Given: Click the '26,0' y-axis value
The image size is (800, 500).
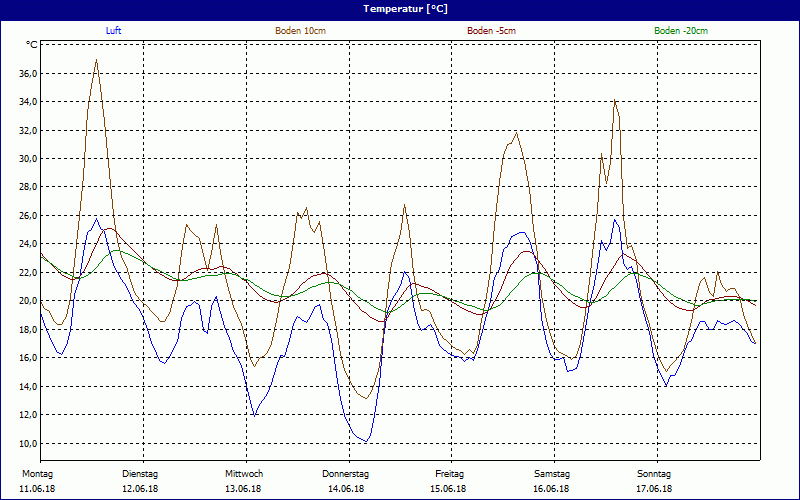Looking at the screenshot, I should pos(28,215).
